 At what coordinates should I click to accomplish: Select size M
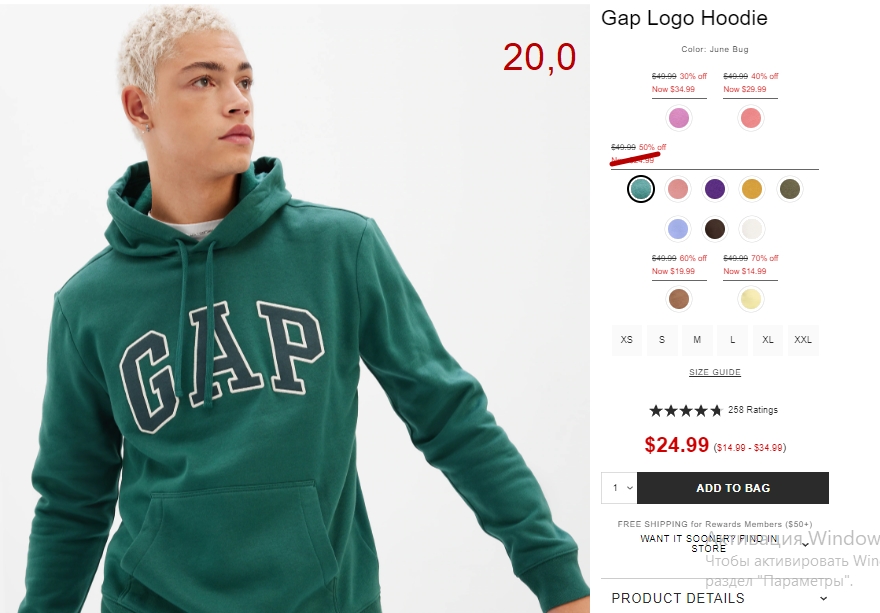click(697, 340)
